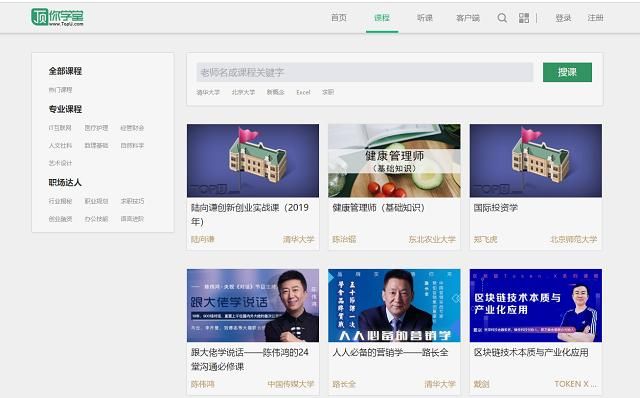
Task: Click teacher name 郑飞虎
Action: [485, 240]
